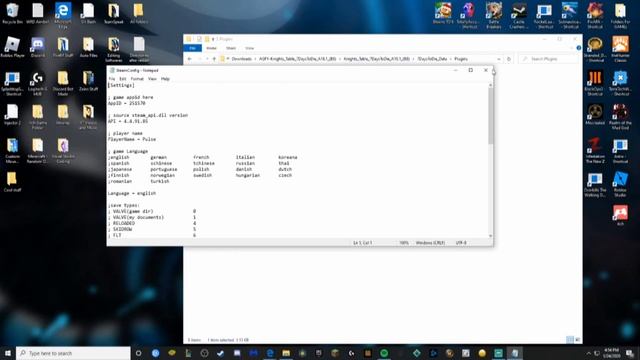Open the Infestation The New Z shortcut

click(x=595, y=151)
